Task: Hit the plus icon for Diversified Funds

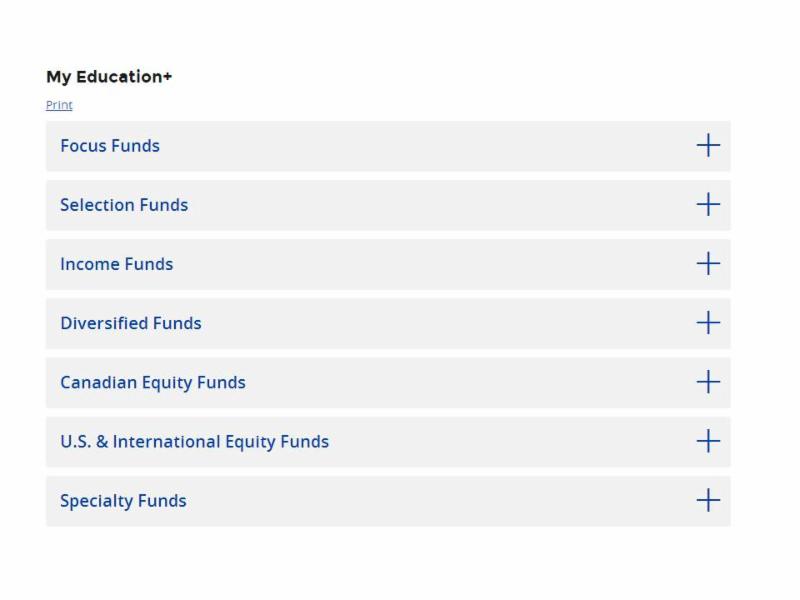Action: pos(708,323)
